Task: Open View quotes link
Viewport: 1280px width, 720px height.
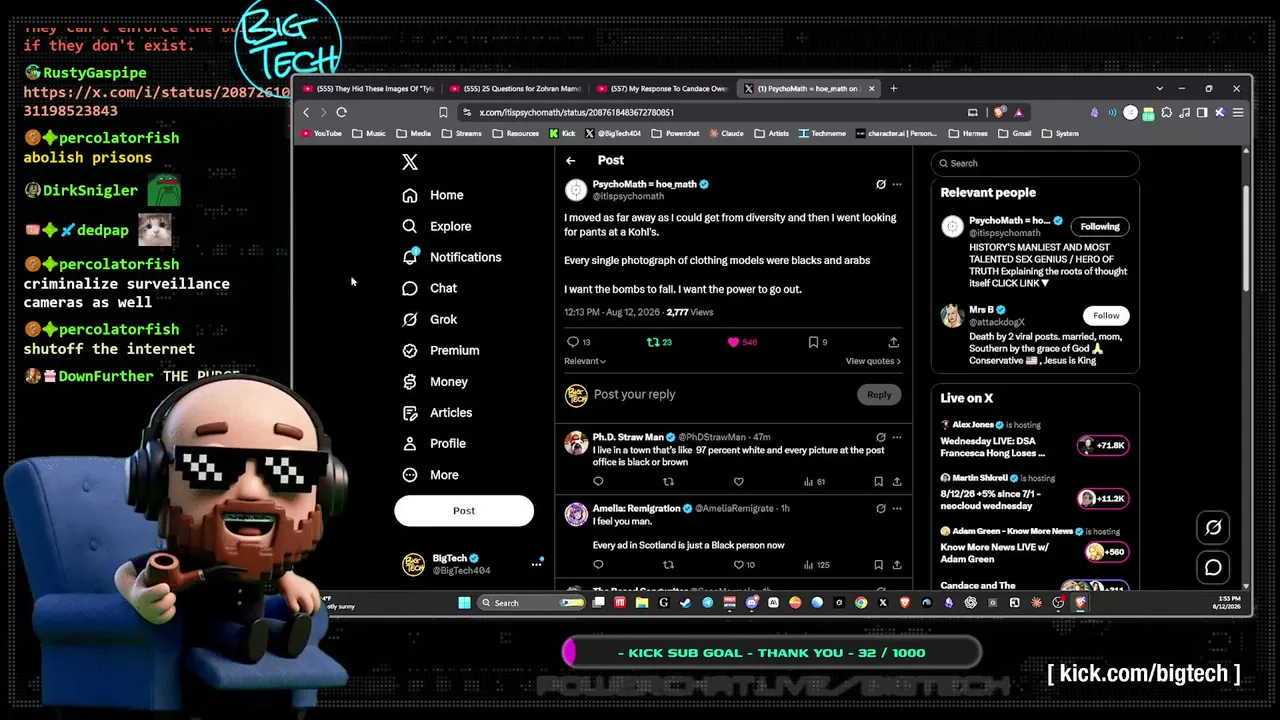Action: (873, 361)
